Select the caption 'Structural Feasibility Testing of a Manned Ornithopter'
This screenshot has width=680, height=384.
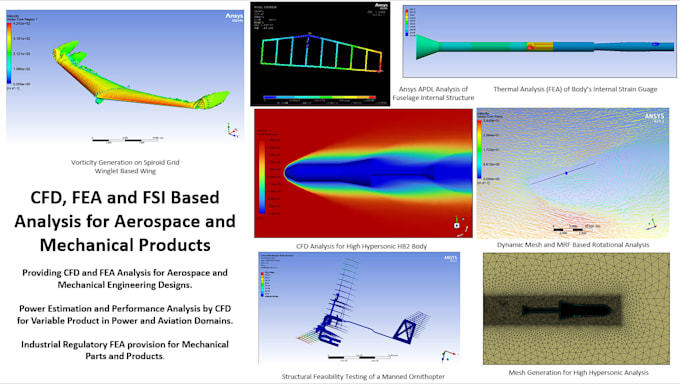click(x=363, y=376)
